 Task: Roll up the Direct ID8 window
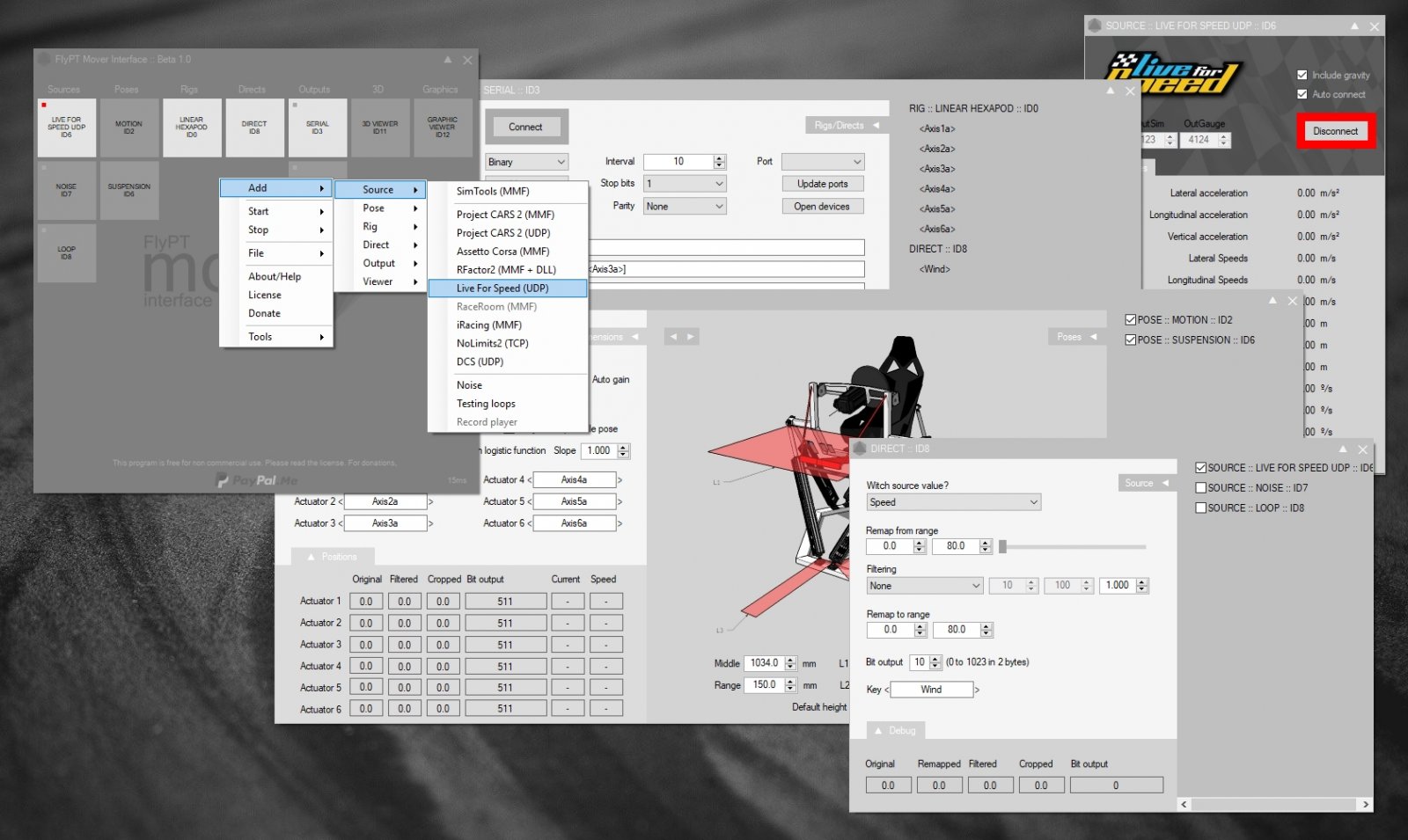[x=1343, y=449]
